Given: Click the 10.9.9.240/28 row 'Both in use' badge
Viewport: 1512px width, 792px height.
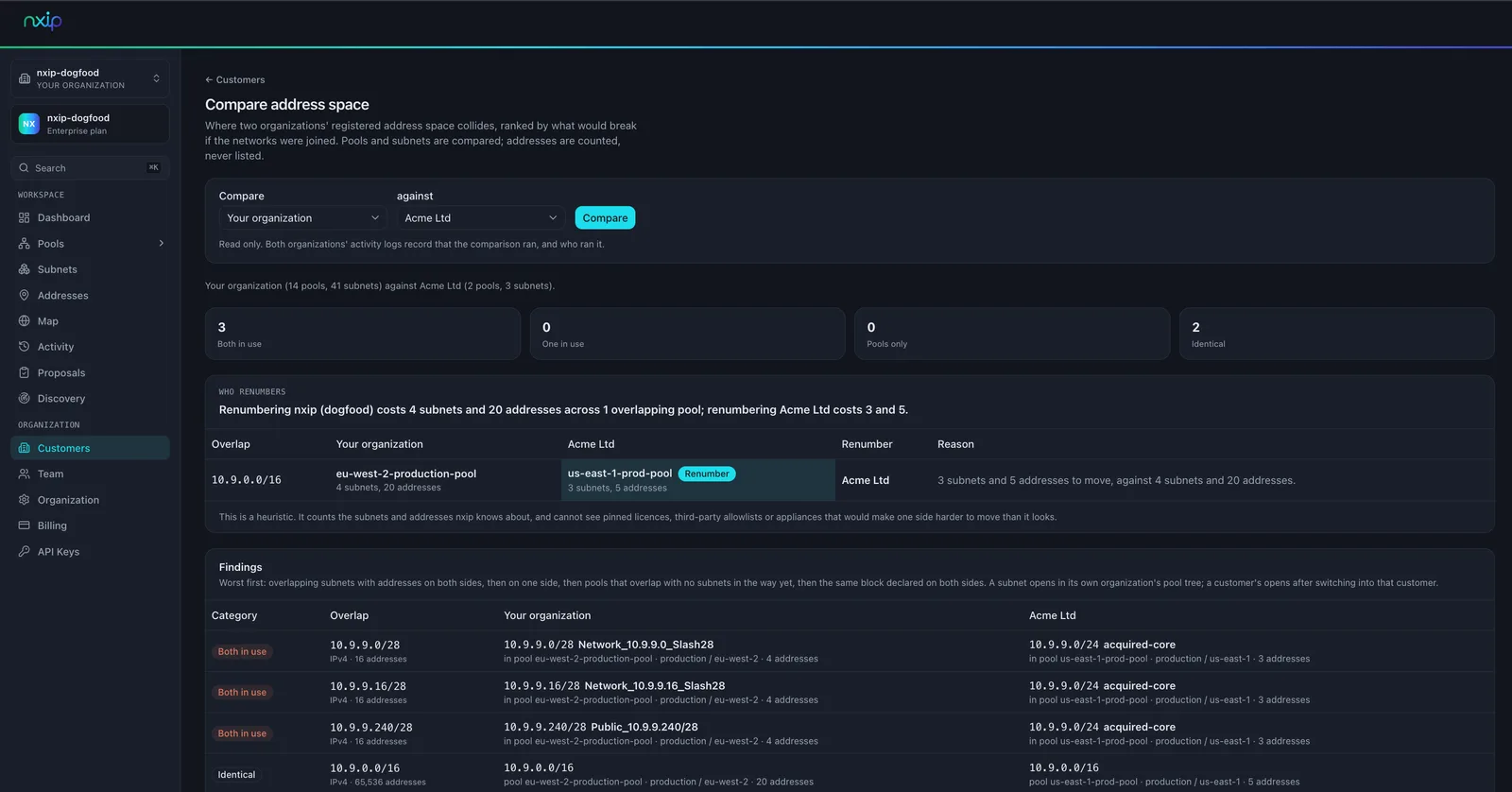Looking at the screenshot, I should click(242, 733).
